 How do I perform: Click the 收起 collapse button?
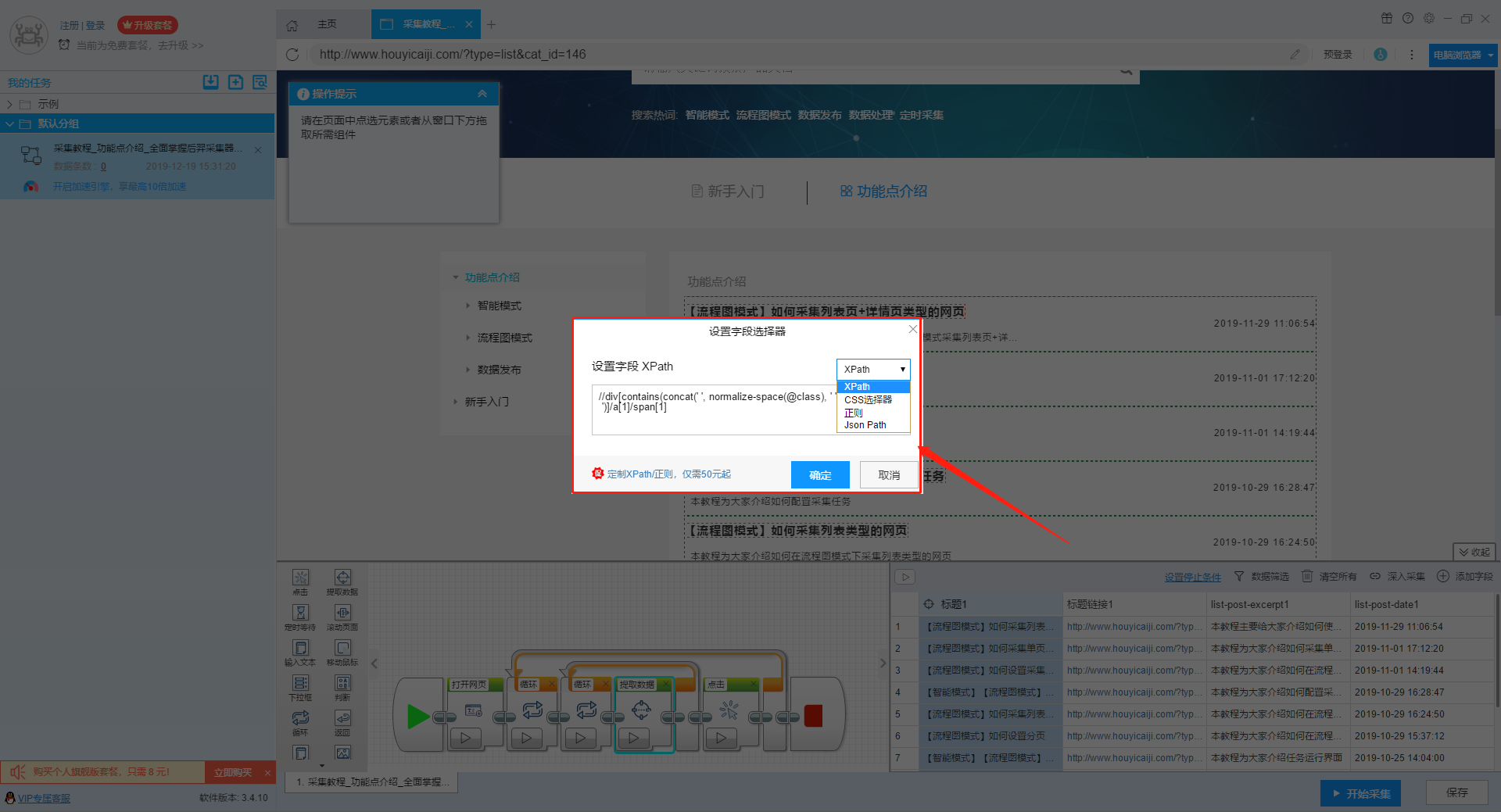click(1474, 552)
